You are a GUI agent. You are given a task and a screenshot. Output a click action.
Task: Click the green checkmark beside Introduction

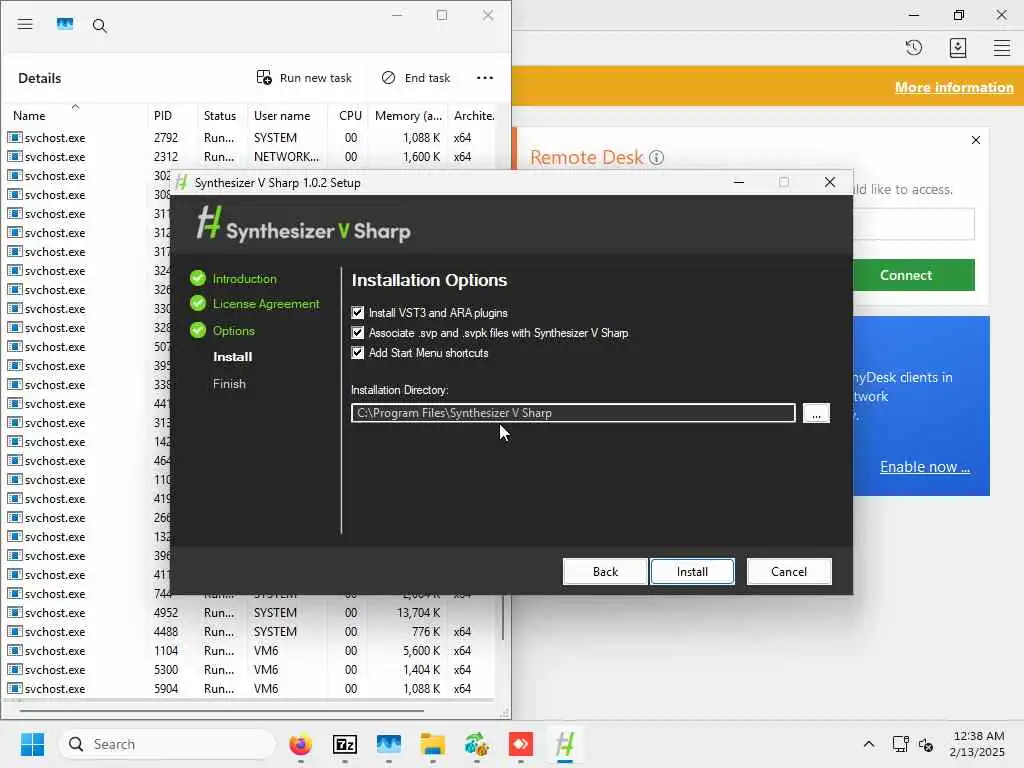pyautogui.click(x=198, y=279)
